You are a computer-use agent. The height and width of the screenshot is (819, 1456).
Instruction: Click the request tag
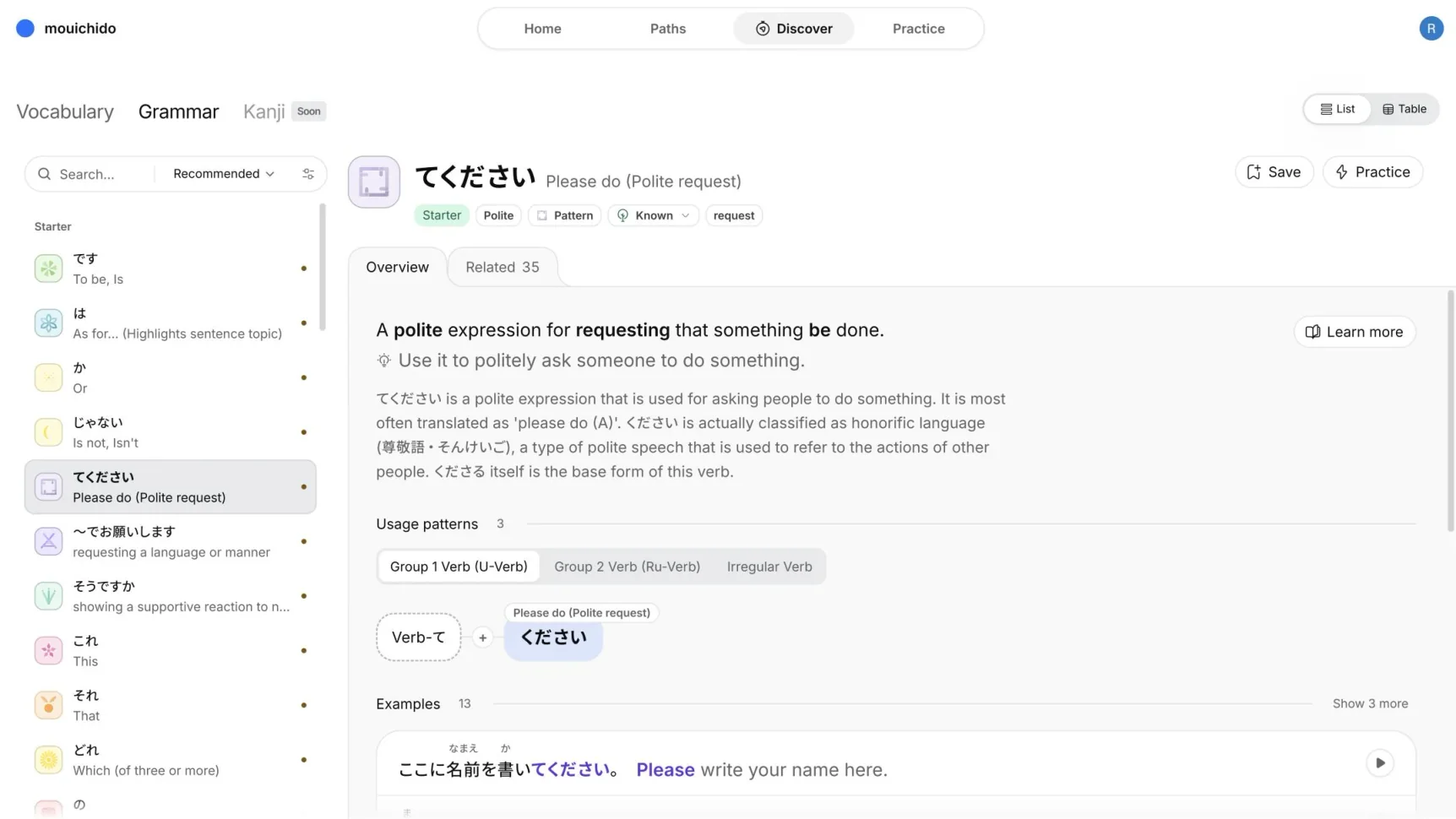[733, 215]
